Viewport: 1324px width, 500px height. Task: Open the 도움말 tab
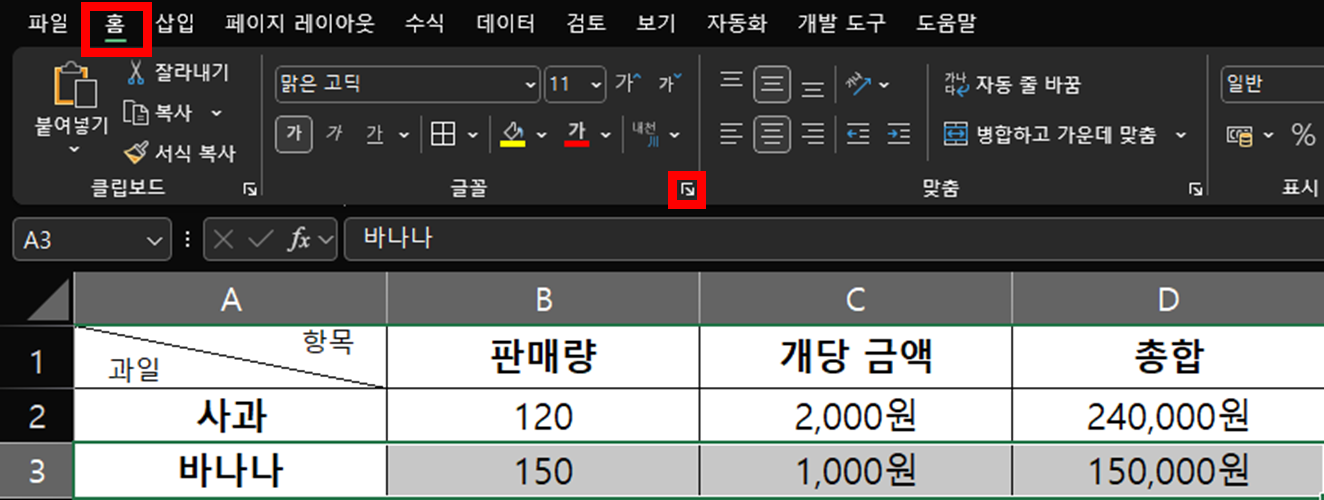(946, 23)
